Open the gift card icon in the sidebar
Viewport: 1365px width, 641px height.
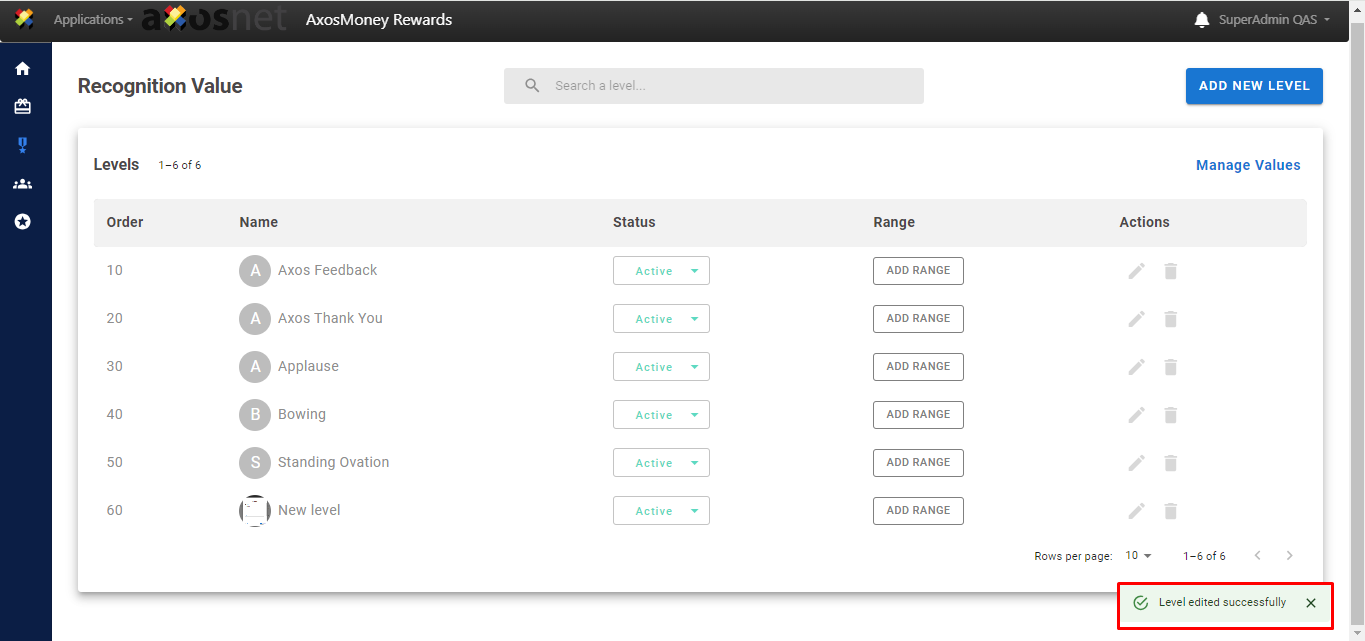[x=22, y=107]
